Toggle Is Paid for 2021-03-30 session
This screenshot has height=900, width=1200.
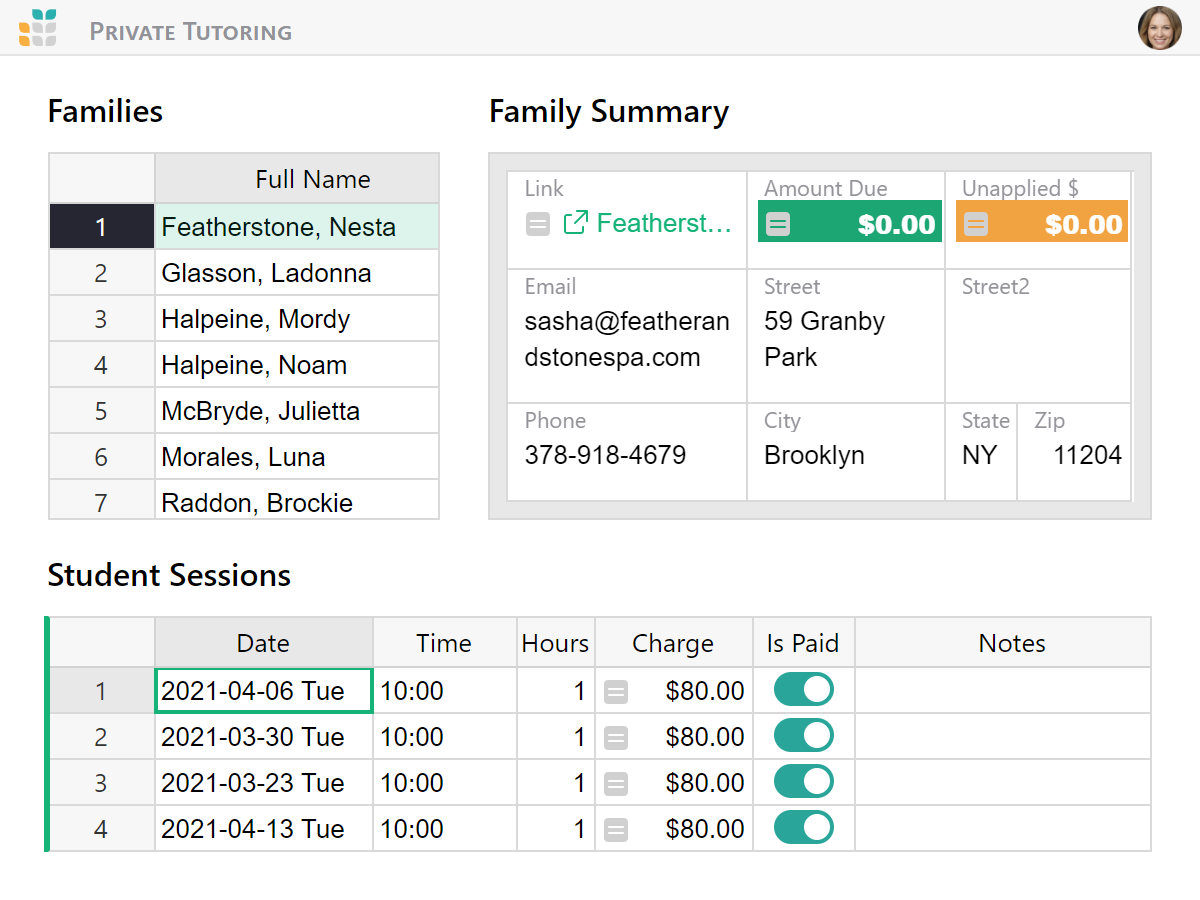click(x=803, y=736)
